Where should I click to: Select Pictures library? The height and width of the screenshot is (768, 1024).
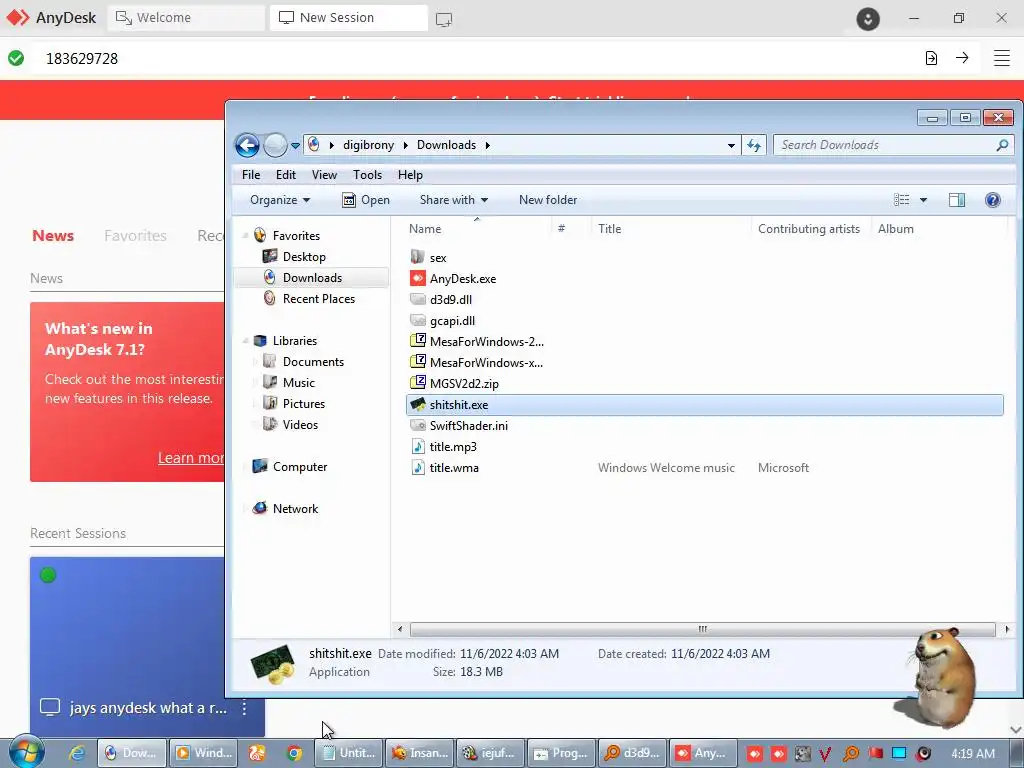(303, 404)
